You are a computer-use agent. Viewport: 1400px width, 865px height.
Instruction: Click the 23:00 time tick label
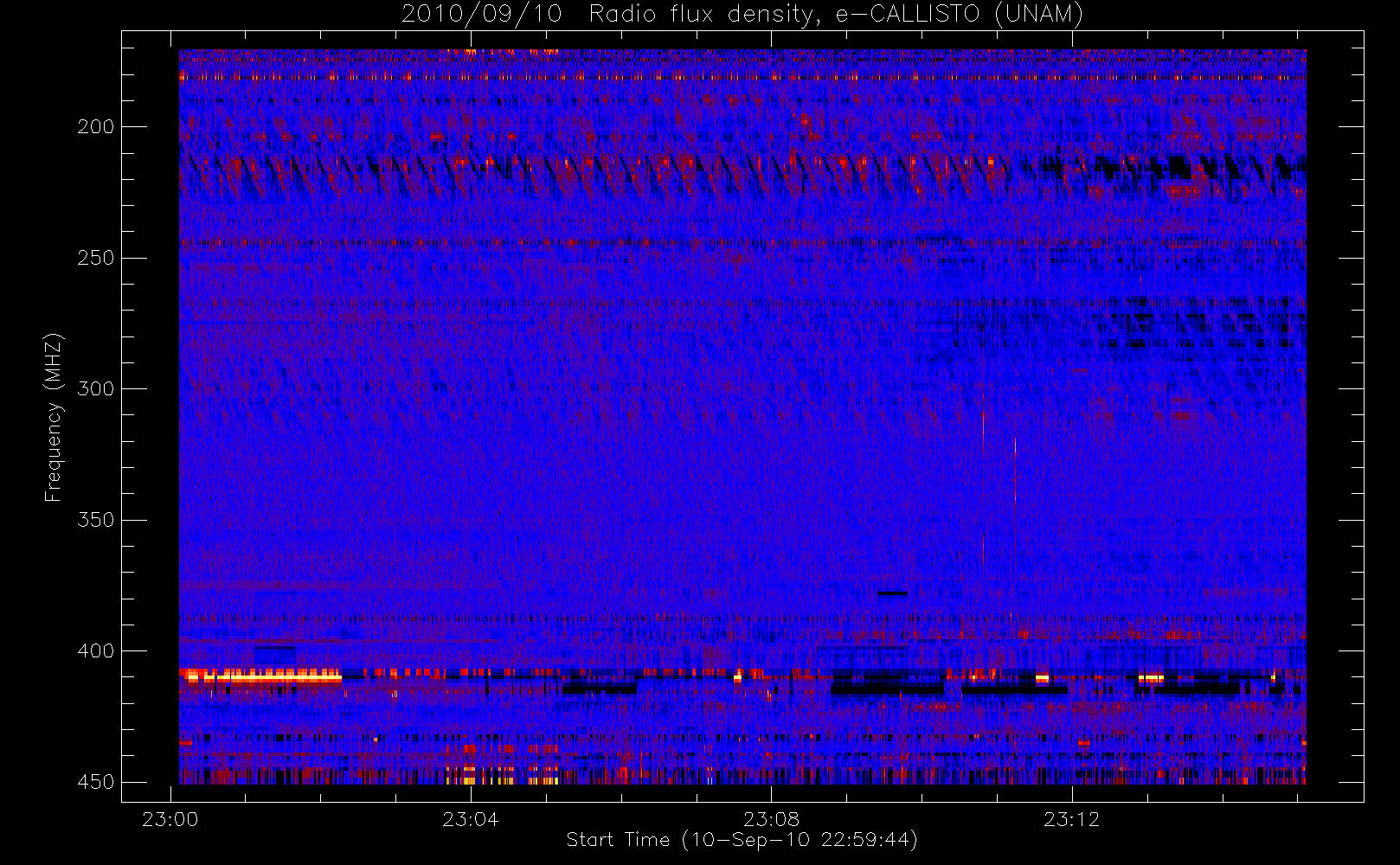tap(170, 819)
